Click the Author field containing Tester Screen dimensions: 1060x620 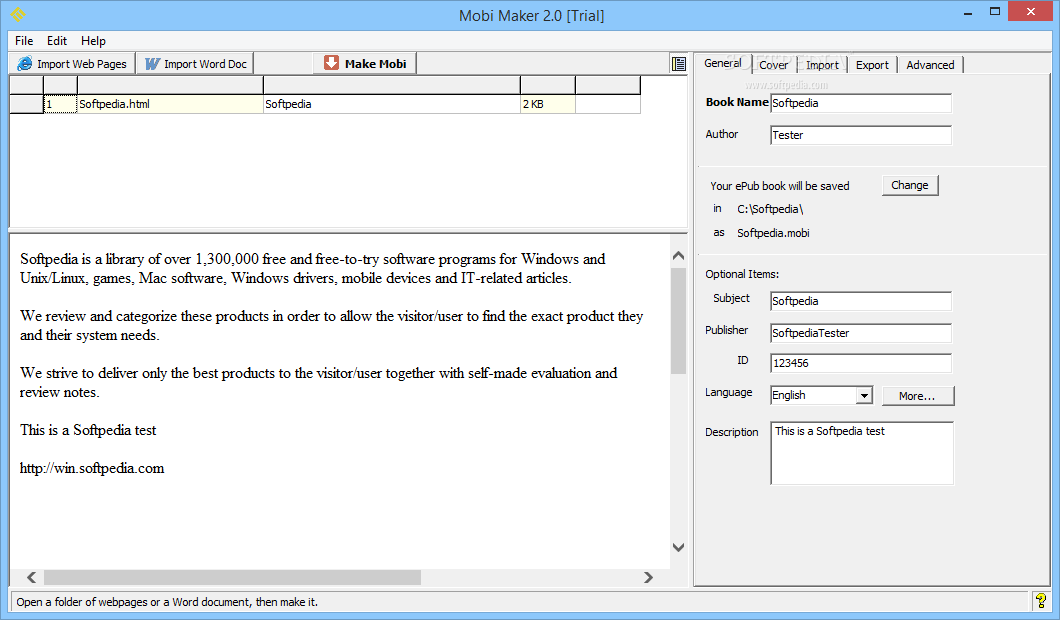[x=861, y=135]
